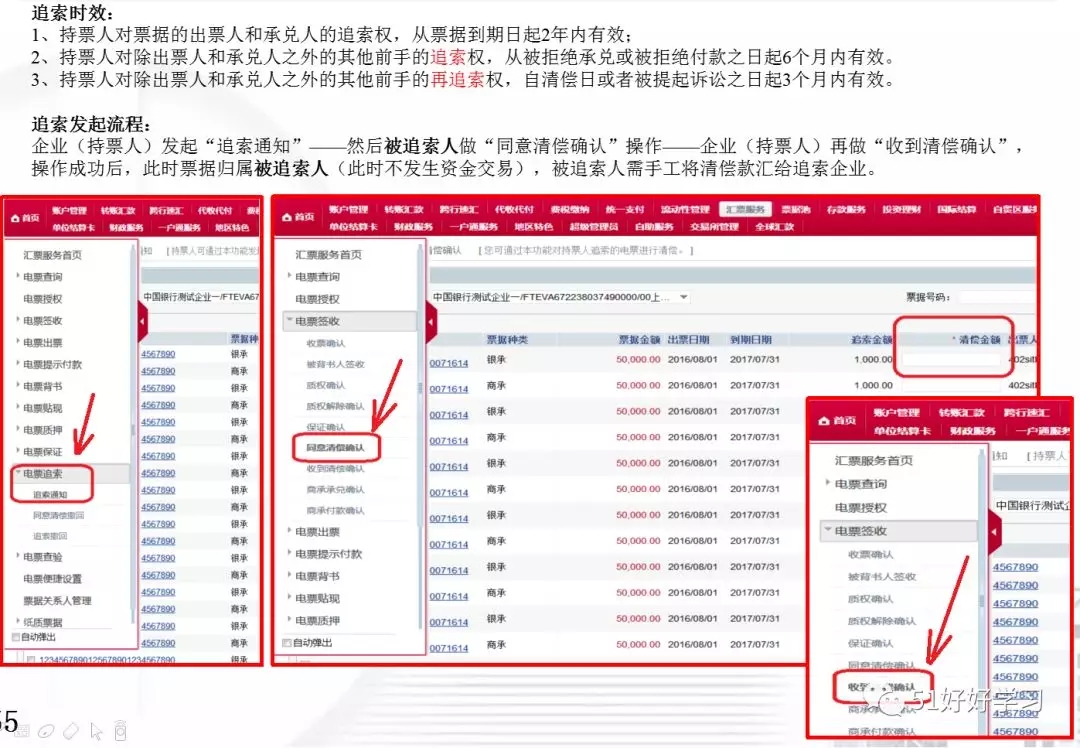This screenshot has height=748, width=1080.
Task: Select 商承承兑确认 in middle window sidebar
Action: click(335, 490)
